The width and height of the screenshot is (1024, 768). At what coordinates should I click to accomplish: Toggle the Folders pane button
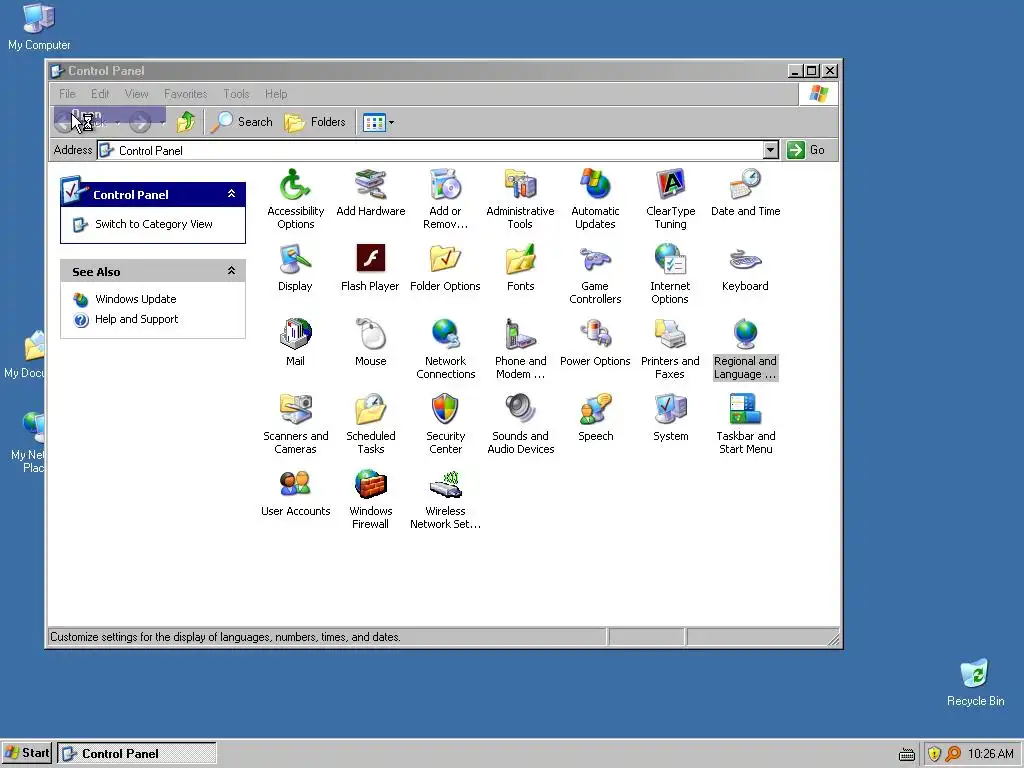click(315, 122)
